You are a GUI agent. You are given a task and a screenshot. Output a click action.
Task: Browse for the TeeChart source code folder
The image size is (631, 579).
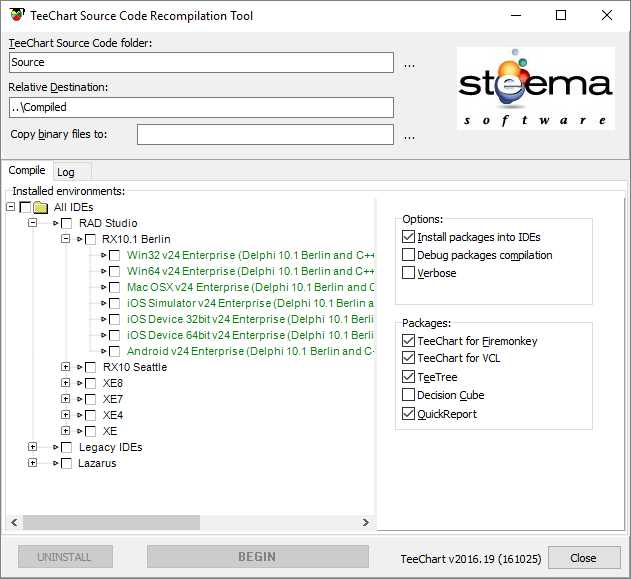coord(409,65)
